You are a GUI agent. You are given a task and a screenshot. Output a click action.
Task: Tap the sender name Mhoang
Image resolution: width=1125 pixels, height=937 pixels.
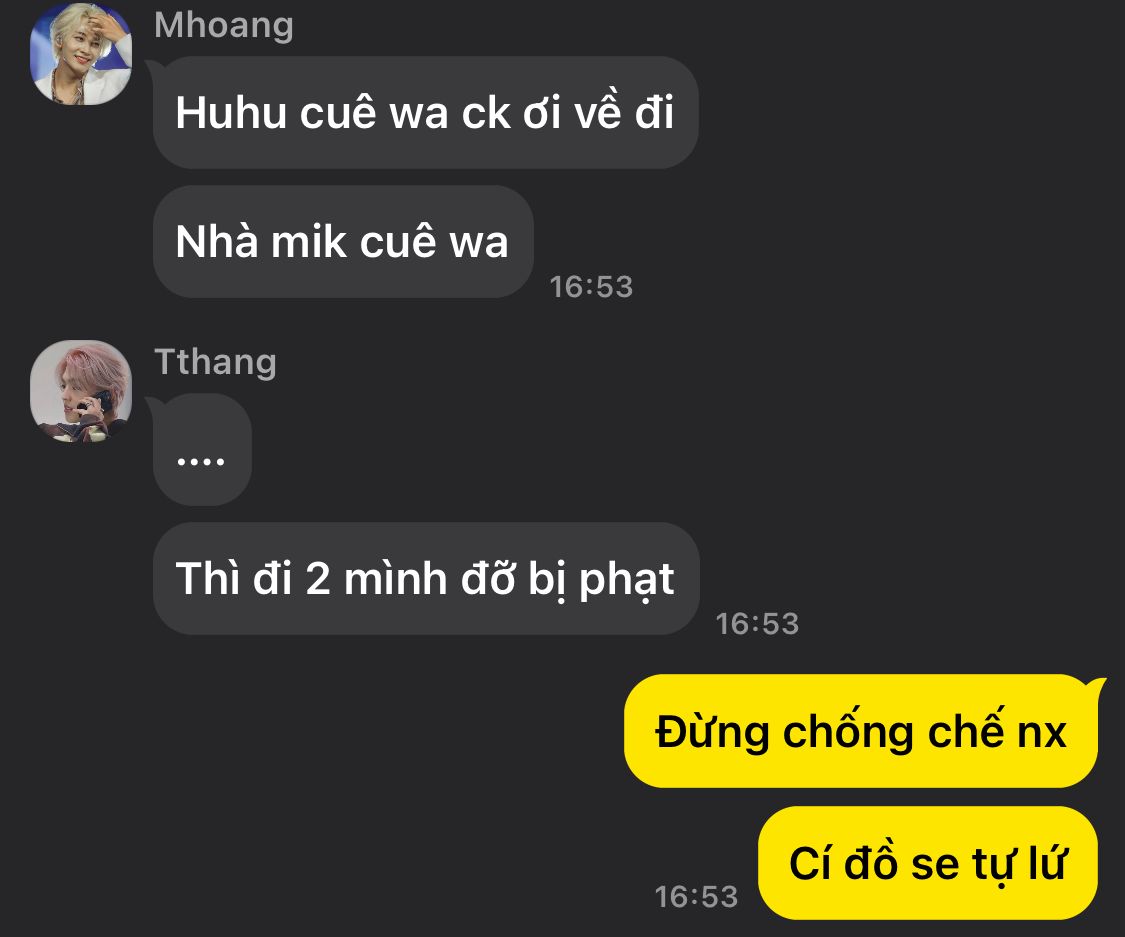224,26
